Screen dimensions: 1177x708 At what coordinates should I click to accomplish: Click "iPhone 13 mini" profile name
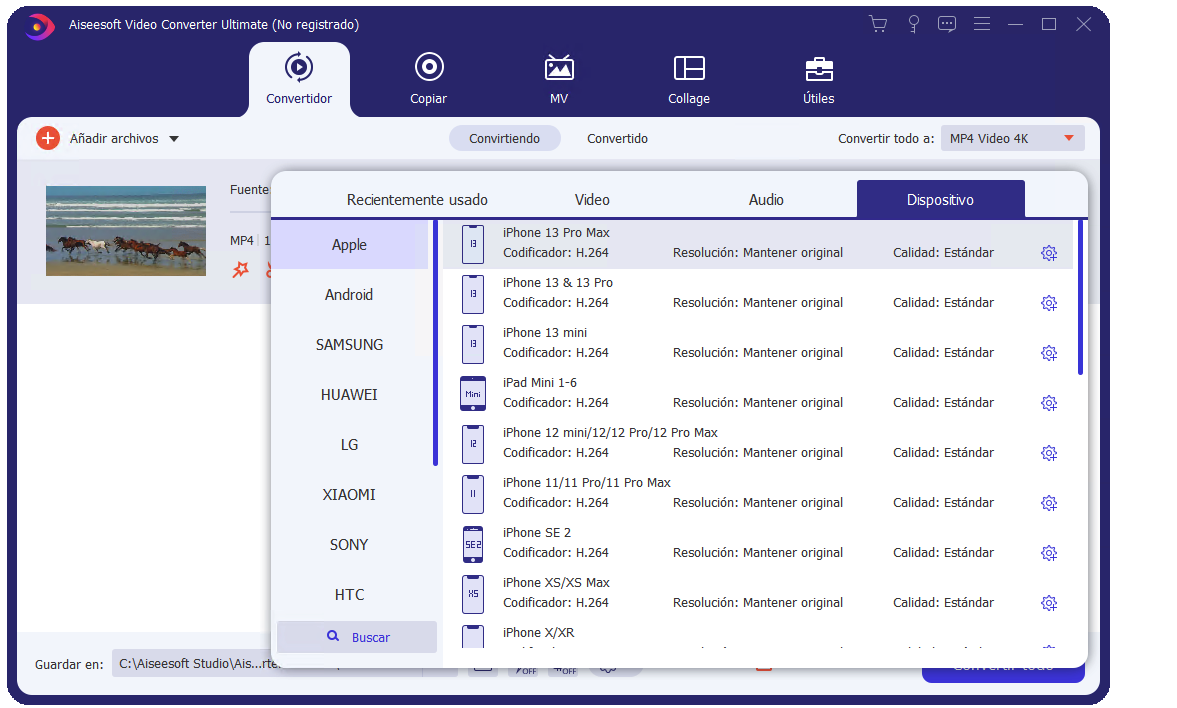(545, 333)
